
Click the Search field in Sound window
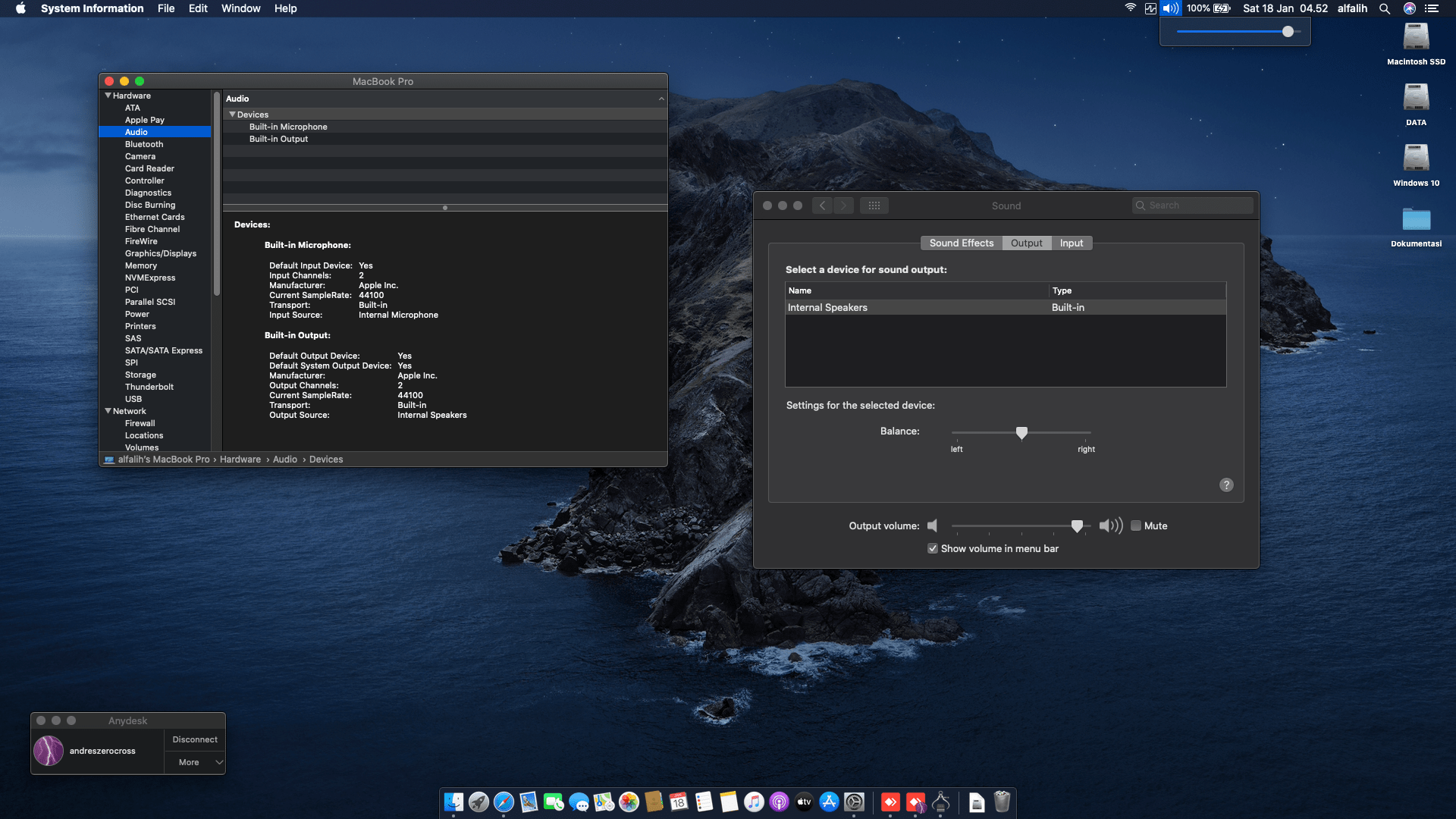pos(1193,206)
